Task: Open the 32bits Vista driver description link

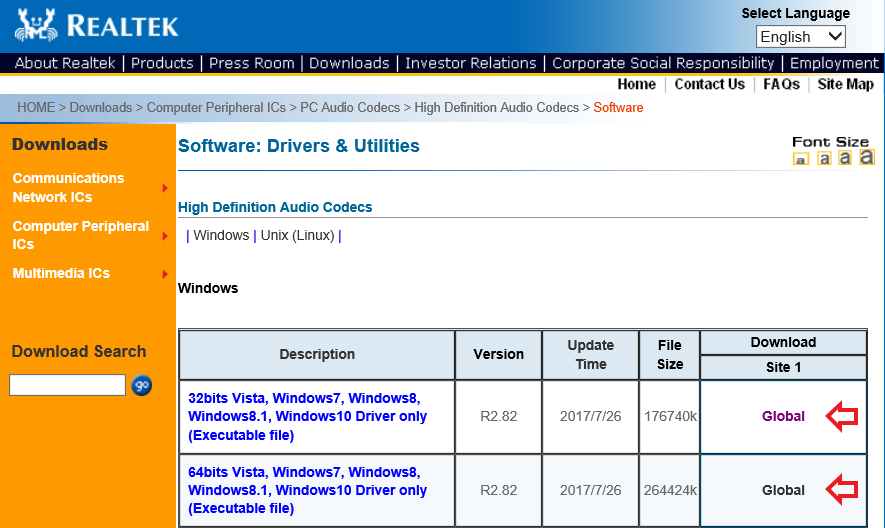Action: [307, 417]
